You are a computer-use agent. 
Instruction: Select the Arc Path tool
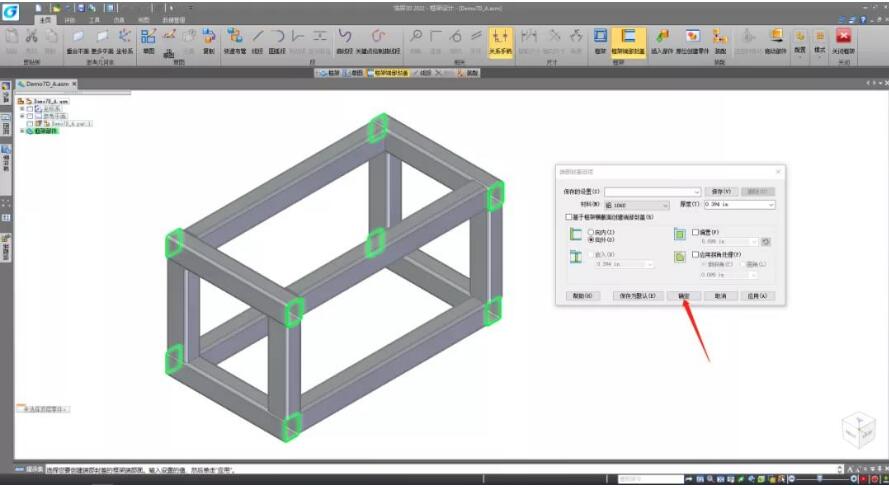tap(277, 41)
